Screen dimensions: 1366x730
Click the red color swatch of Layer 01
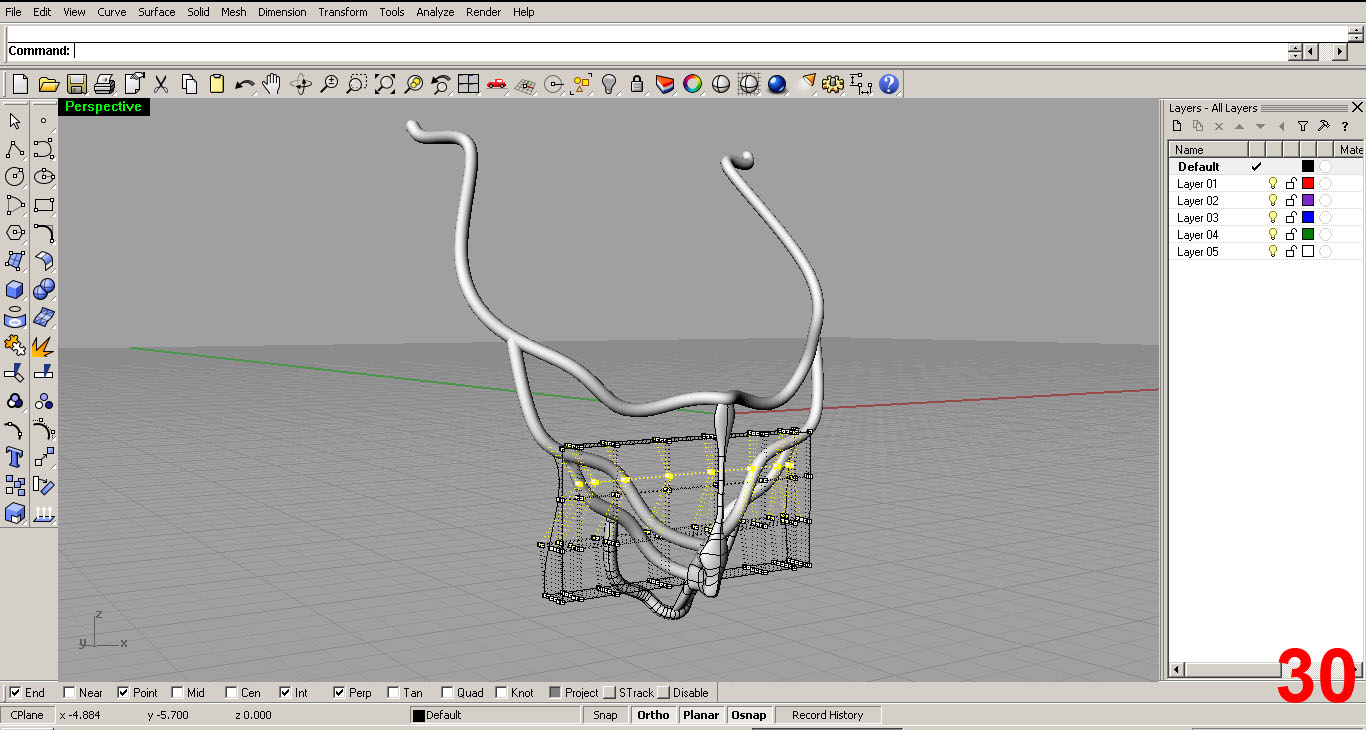(x=1307, y=184)
